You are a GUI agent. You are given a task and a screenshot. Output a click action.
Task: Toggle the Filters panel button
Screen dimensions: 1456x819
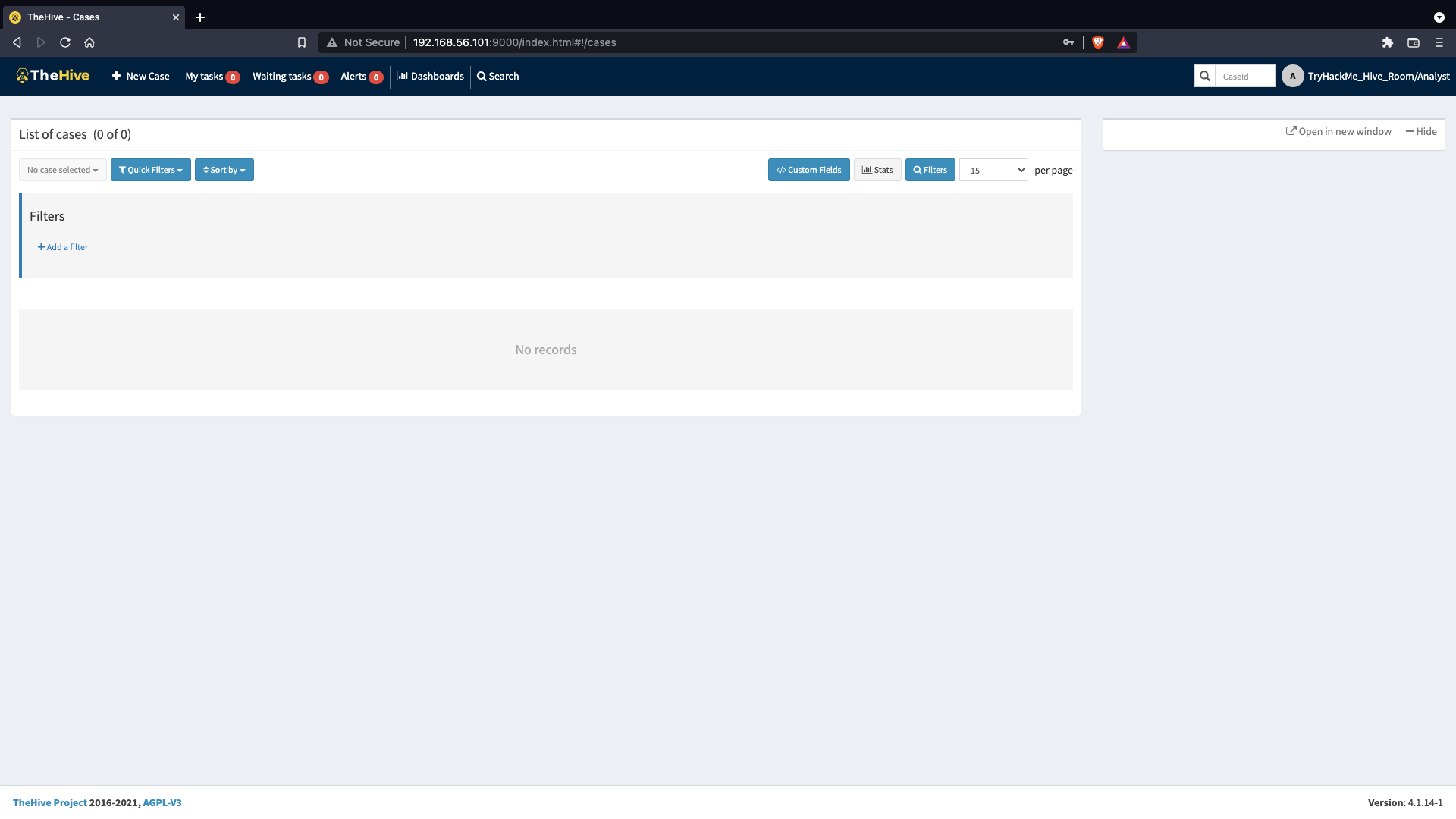[930, 170]
